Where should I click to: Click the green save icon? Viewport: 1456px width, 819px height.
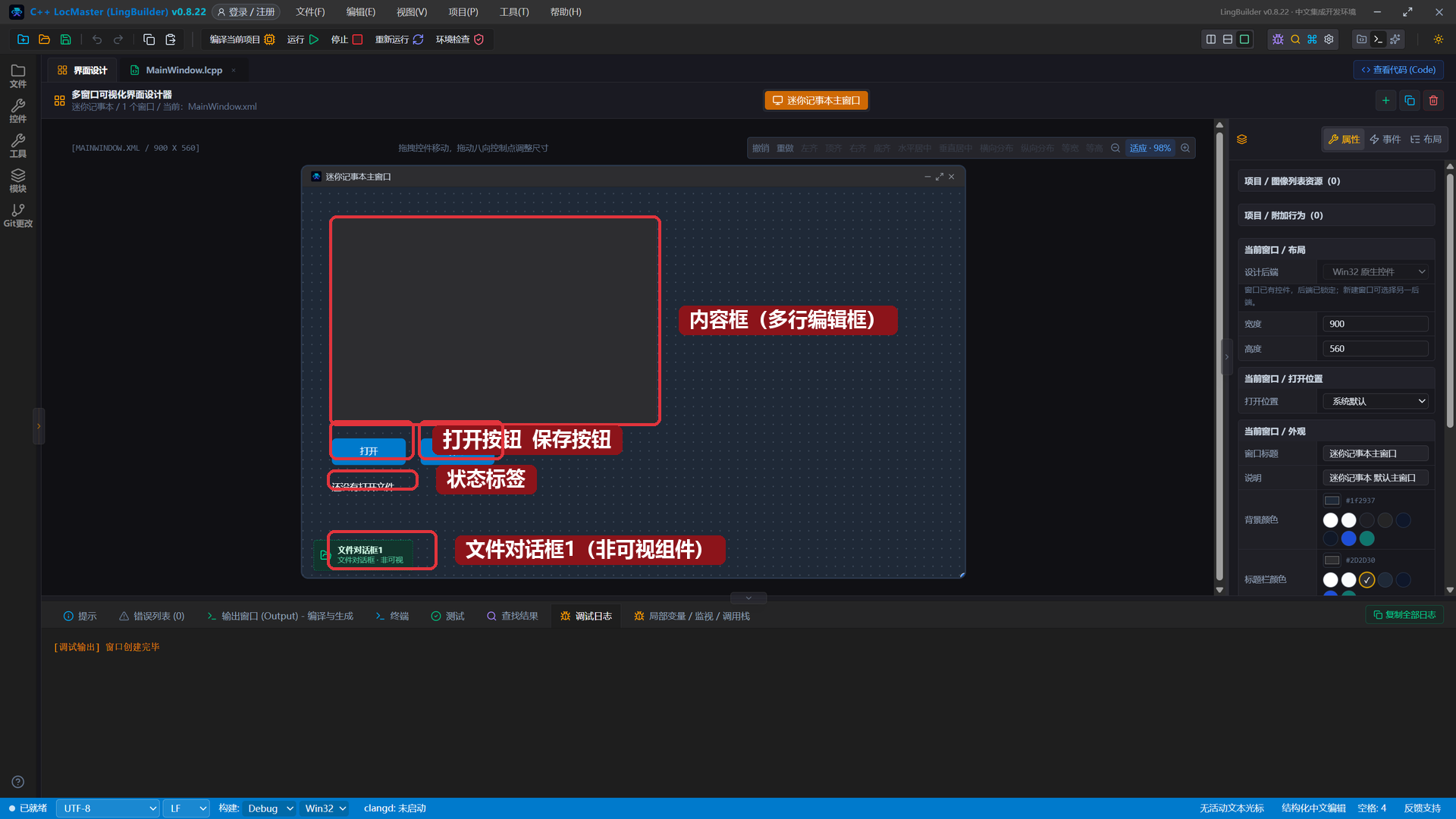65,39
